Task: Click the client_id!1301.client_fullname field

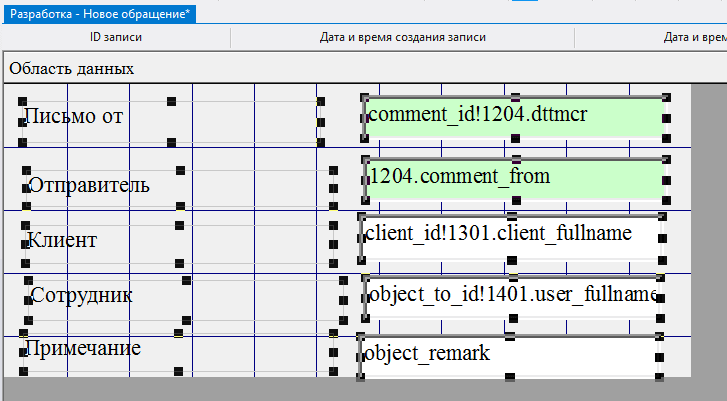Action: (x=510, y=234)
